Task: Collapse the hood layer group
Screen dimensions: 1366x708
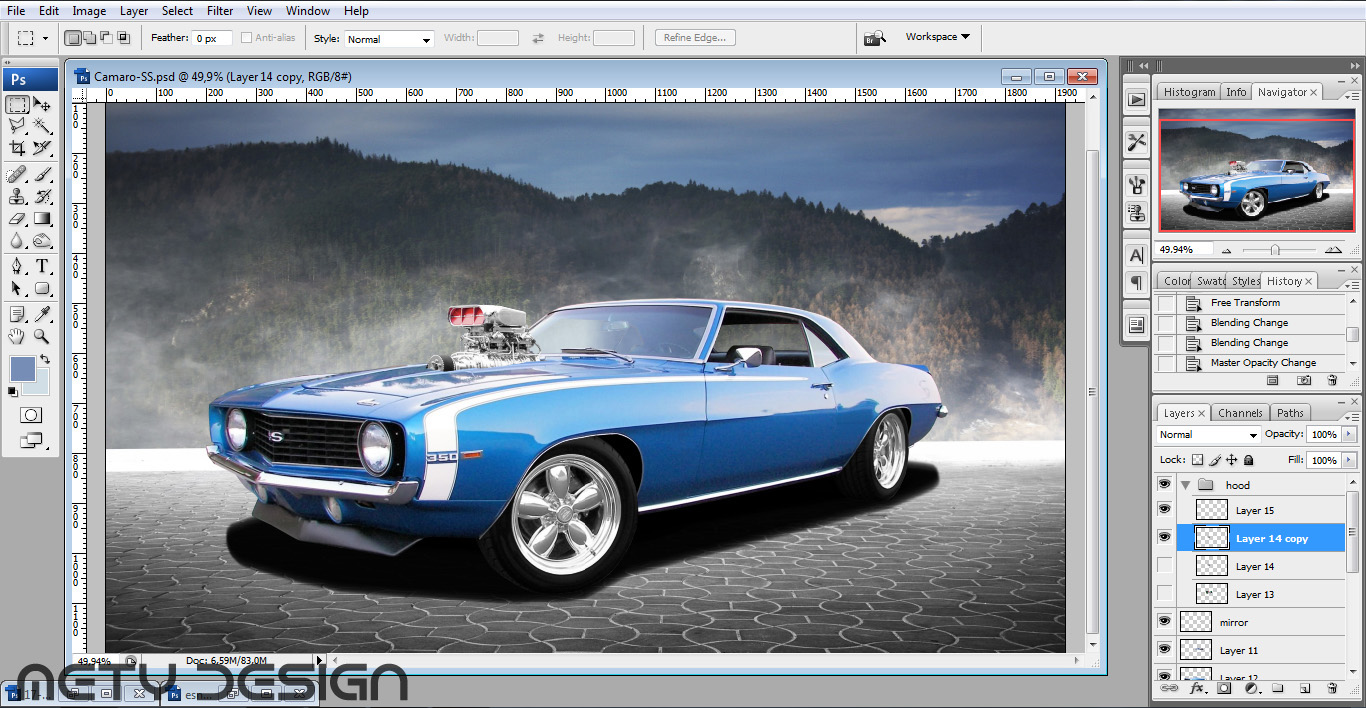Action: pyautogui.click(x=1186, y=485)
